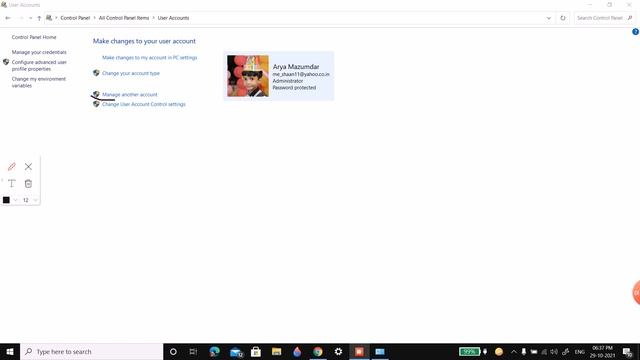Viewport: 640px width, 360px height.
Task: Open Manage your credentials
Action: click(39, 52)
